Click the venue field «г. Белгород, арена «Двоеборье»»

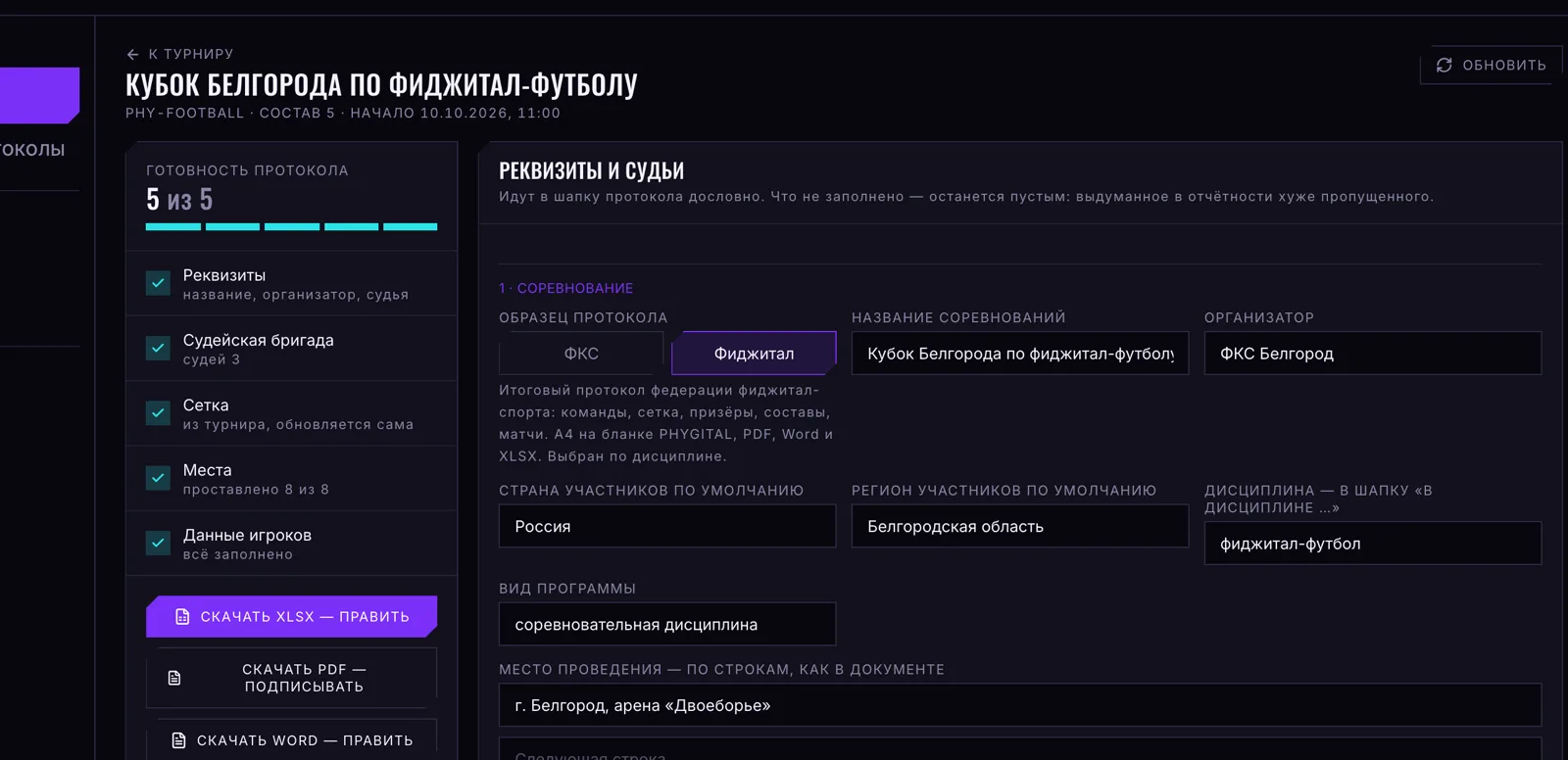click(1020, 705)
